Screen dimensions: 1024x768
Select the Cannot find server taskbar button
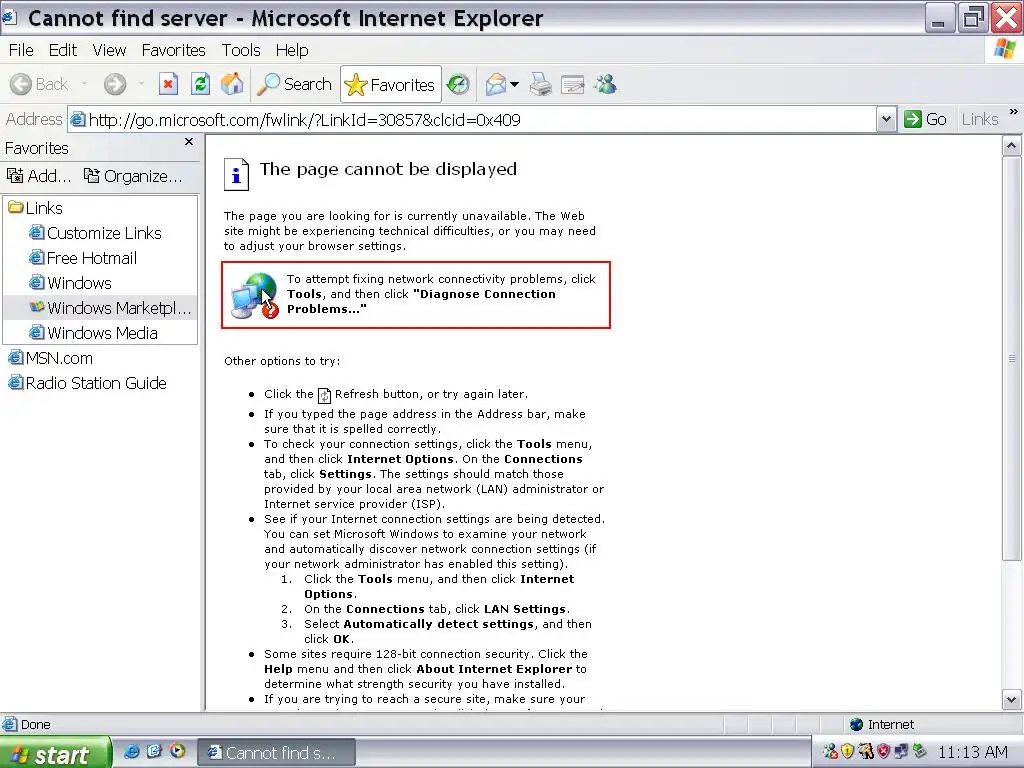click(276, 753)
